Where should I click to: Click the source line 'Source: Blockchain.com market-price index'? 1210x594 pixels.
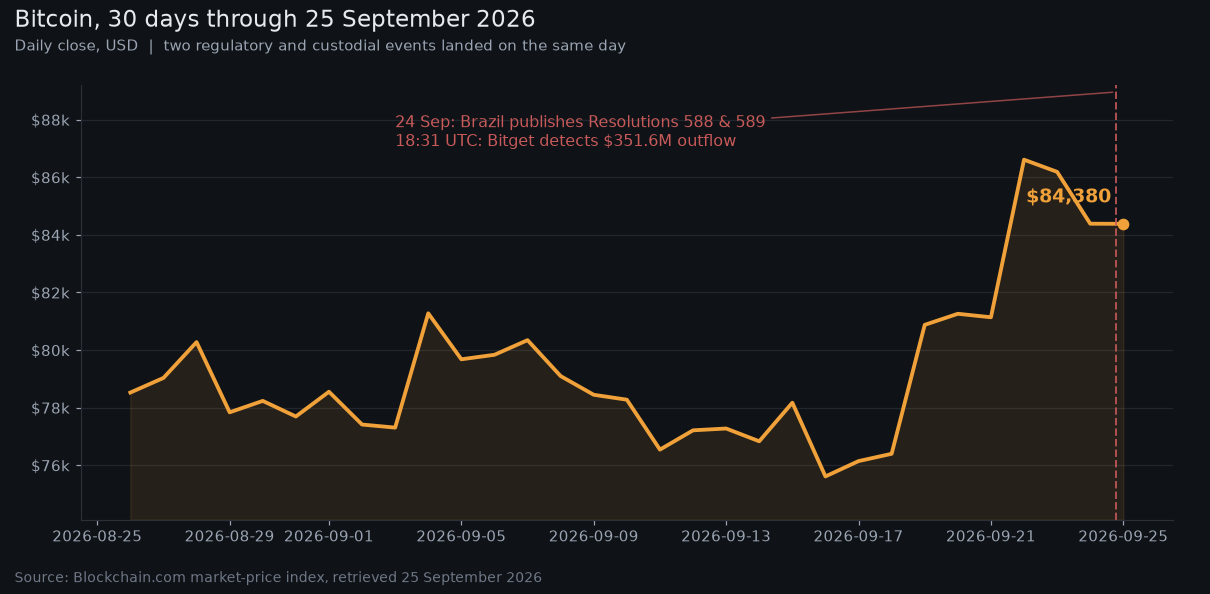pos(278,578)
